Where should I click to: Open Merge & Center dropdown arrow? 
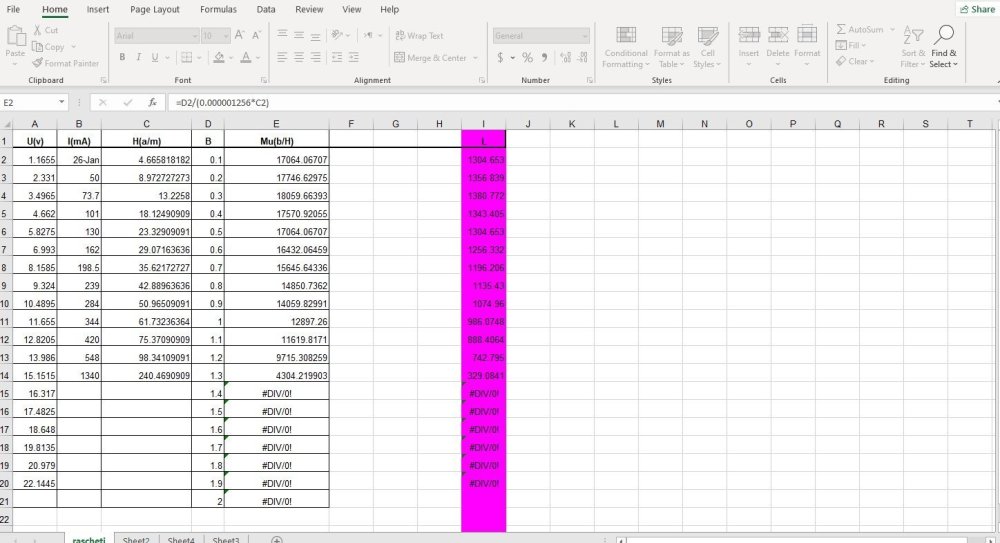coord(475,58)
